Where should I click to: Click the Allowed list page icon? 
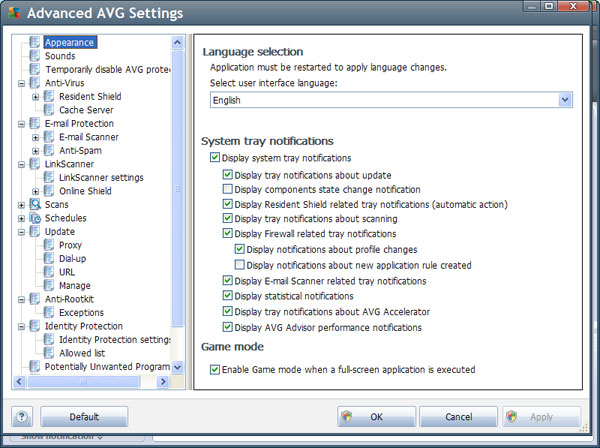[x=49, y=353]
